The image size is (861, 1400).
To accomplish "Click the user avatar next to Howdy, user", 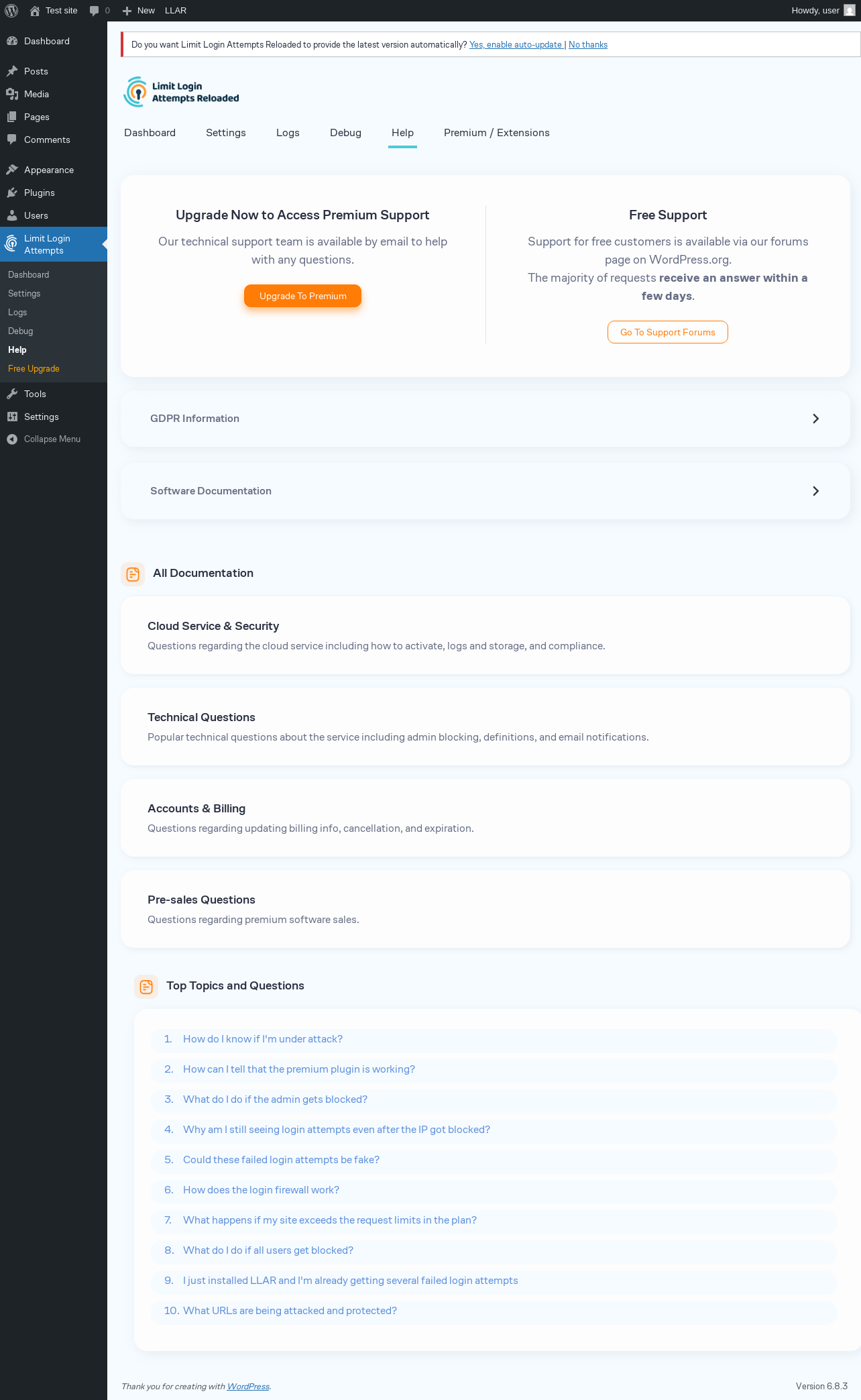I will pos(850,11).
